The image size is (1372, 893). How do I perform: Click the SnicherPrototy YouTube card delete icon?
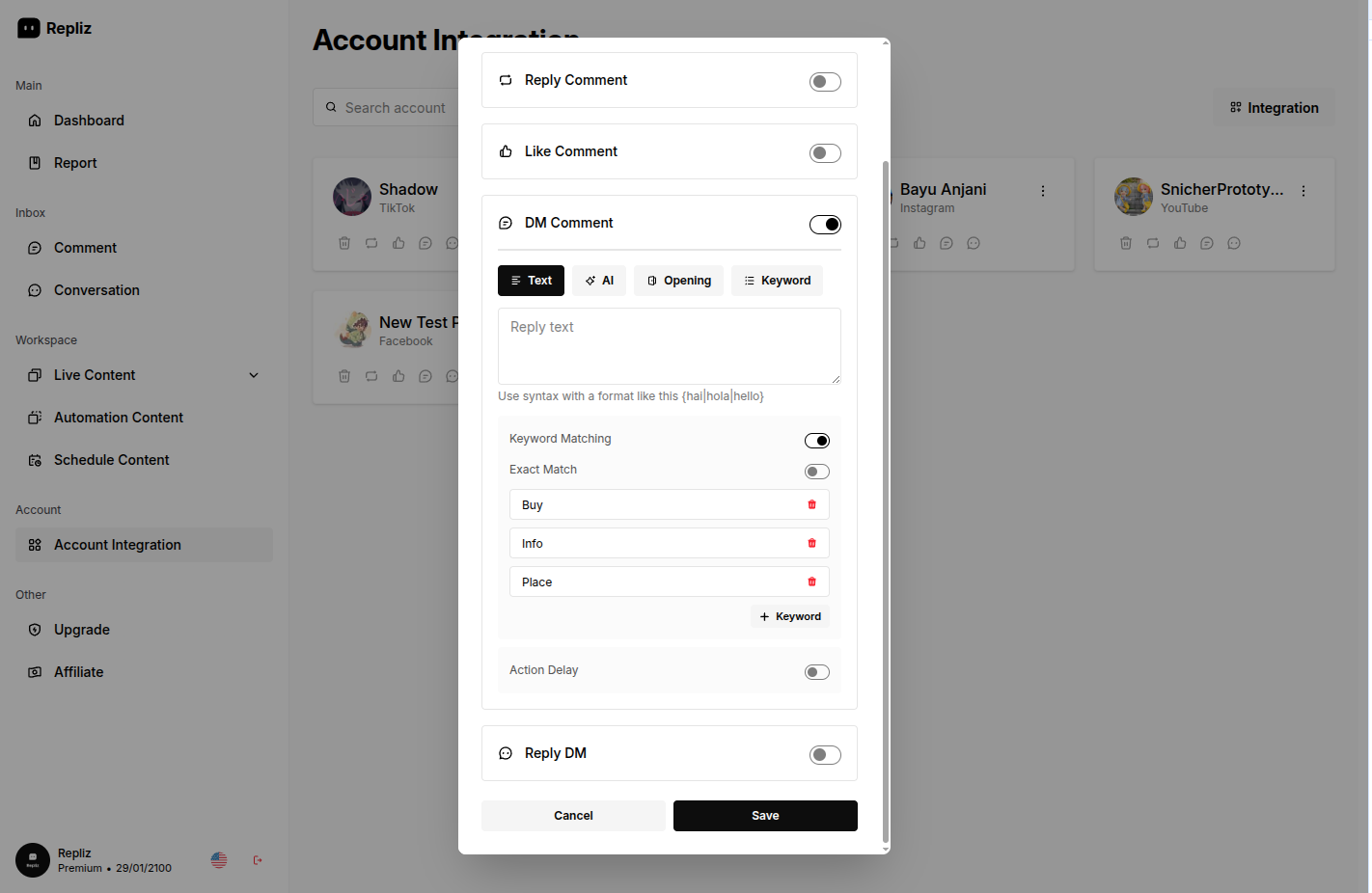1126,243
